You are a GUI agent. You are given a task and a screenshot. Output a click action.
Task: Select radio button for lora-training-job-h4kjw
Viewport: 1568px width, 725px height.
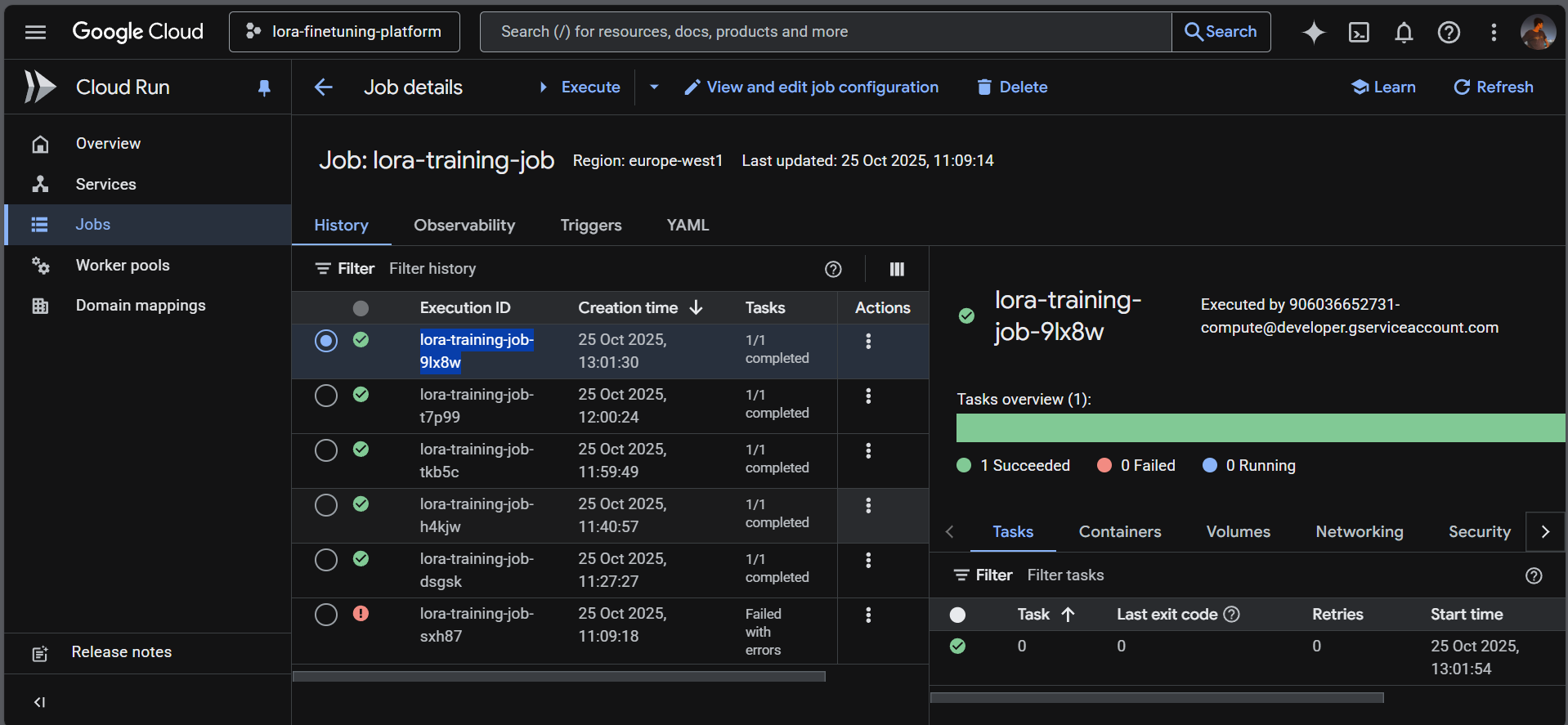[x=326, y=505]
